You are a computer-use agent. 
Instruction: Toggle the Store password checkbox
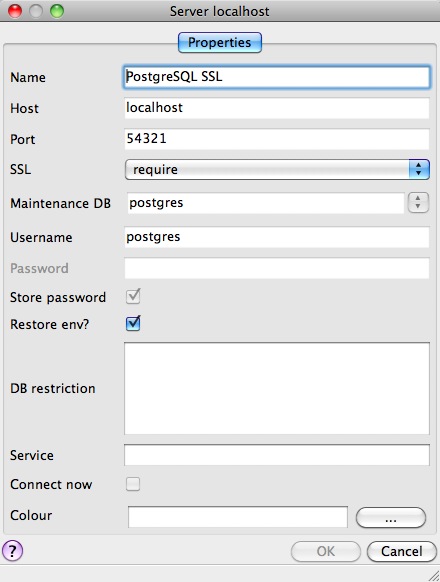[x=133, y=297]
